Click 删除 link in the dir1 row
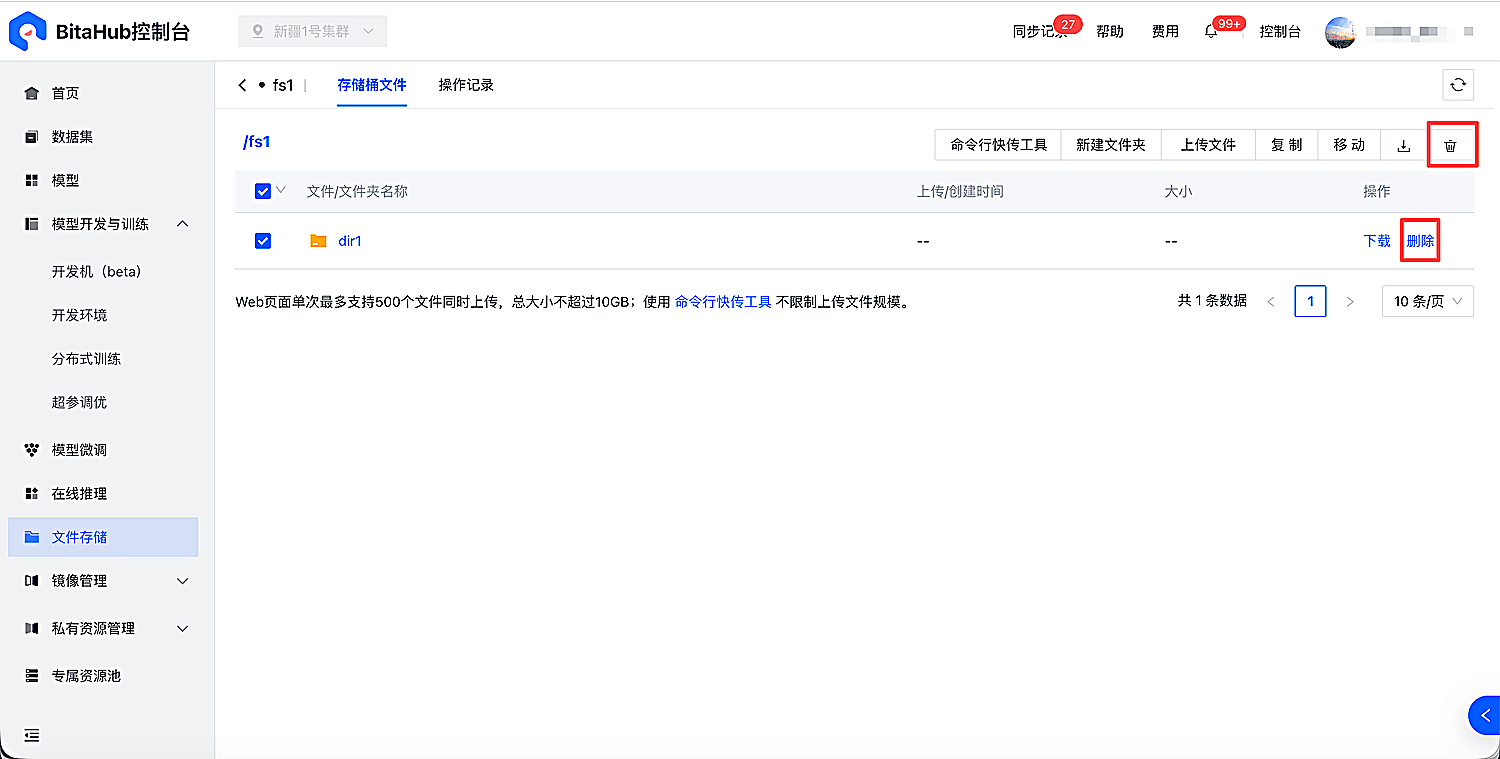 (x=1420, y=241)
